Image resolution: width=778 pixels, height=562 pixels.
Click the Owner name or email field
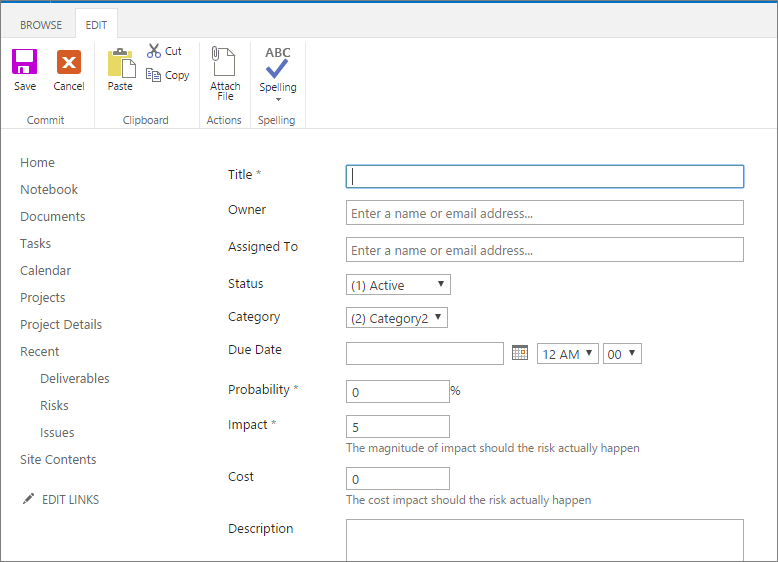click(545, 213)
